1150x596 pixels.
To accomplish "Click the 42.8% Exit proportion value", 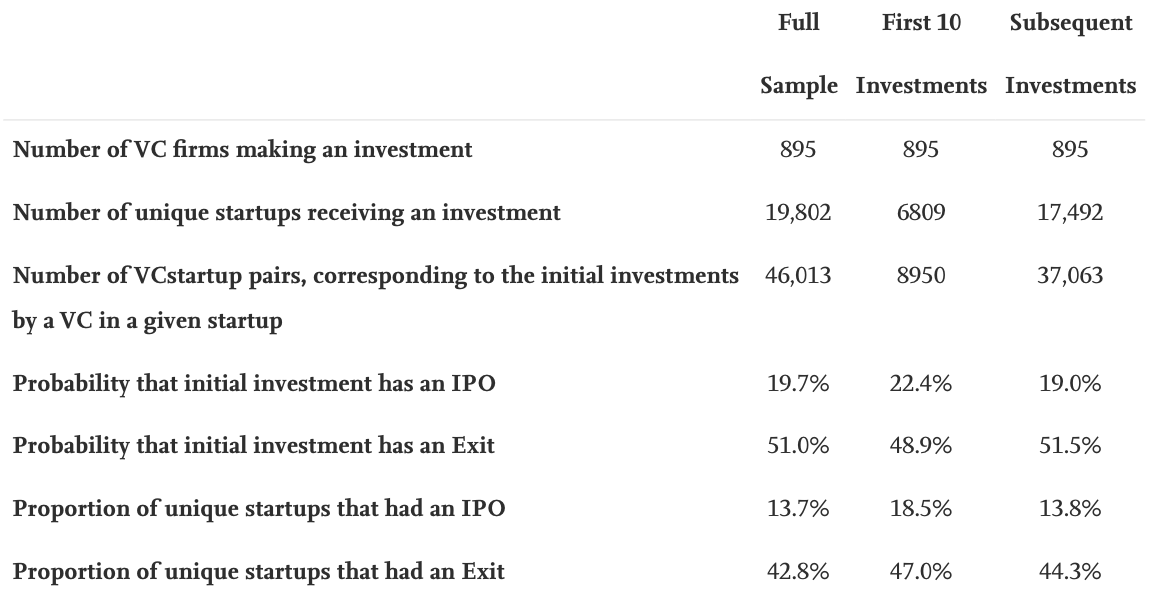I will (x=798, y=572).
